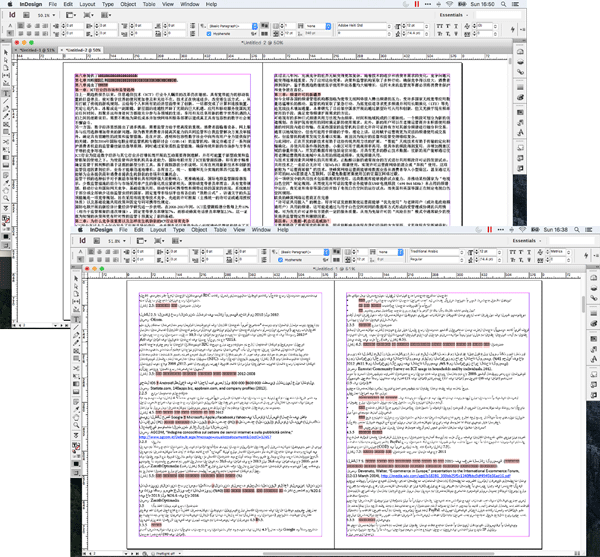The height and width of the screenshot is (557, 600).
Task: Uncheck Hyphenate in Untitled-1 control panel
Action: [x=280, y=260]
